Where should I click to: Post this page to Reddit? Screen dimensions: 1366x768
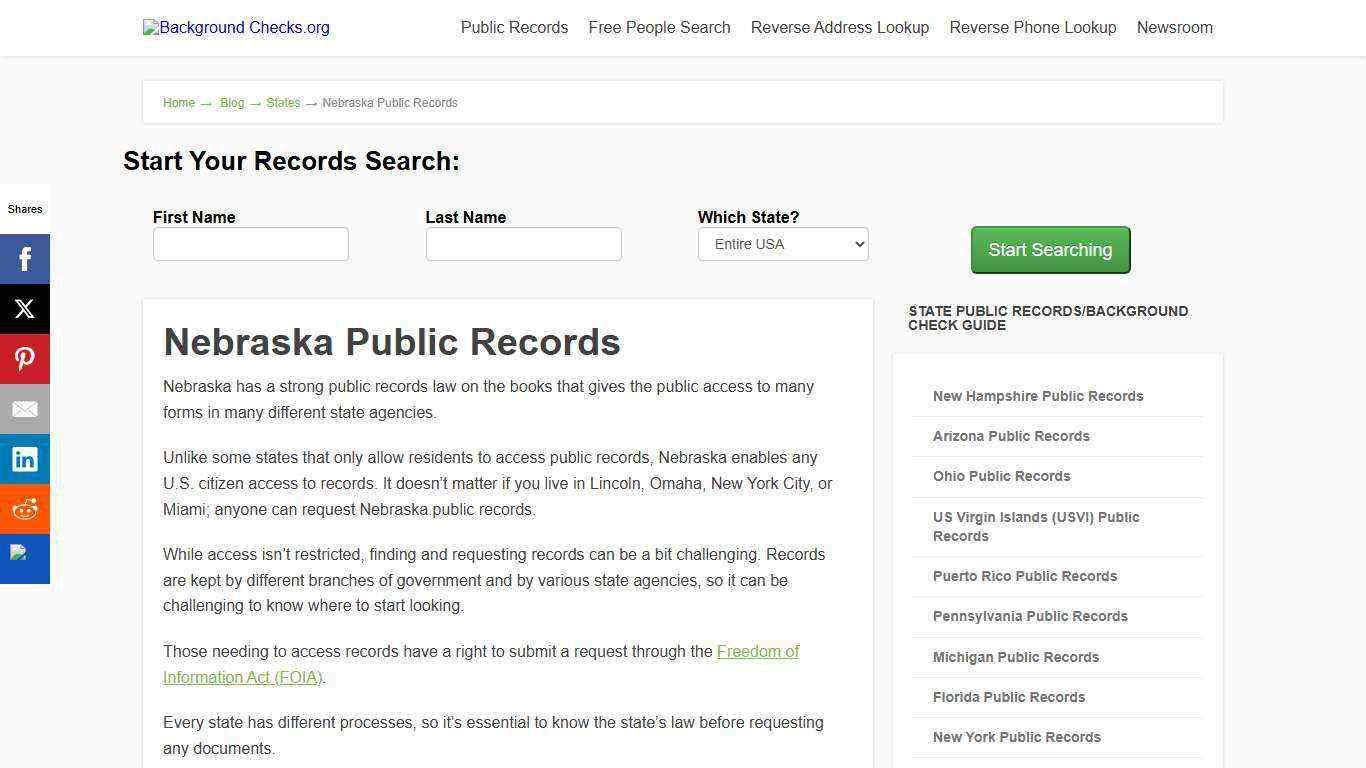(x=25, y=508)
